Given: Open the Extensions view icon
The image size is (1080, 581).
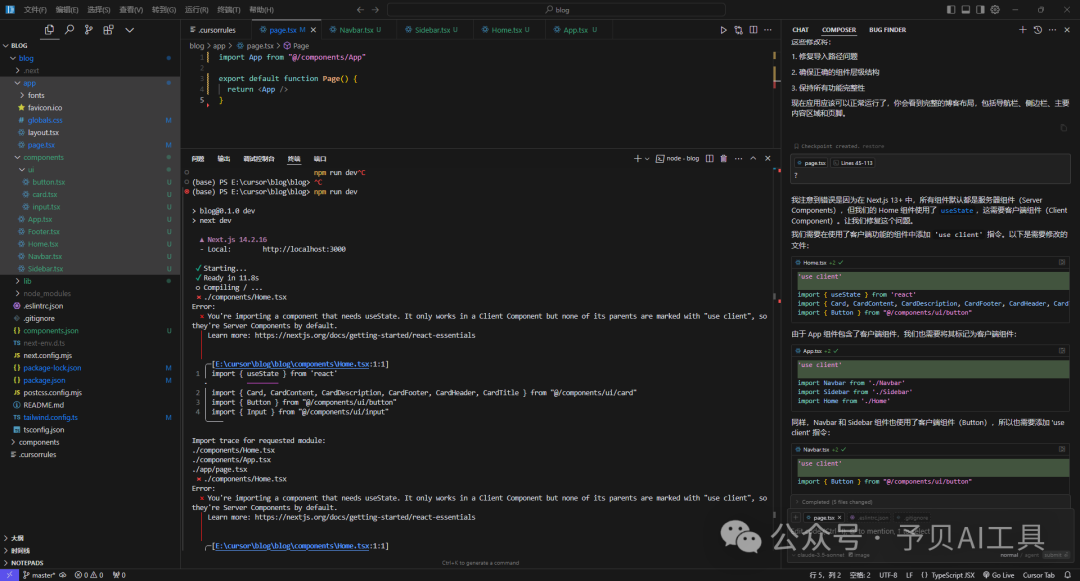Looking at the screenshot, I should (108, 30).
